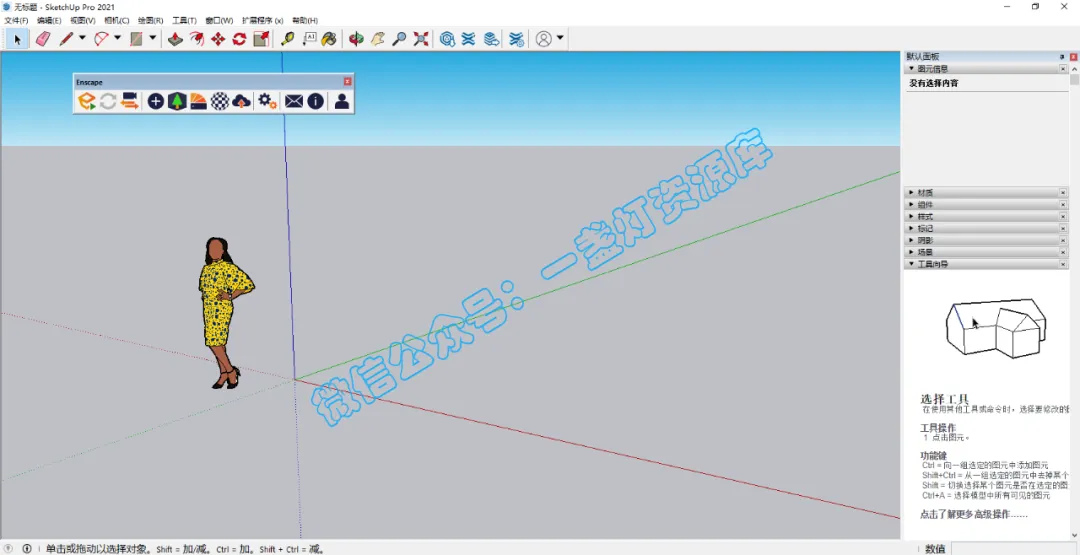Open dropdown arrow beside Line tool
The height and width of the screenshot is (555, 1080).
point(83,39)
